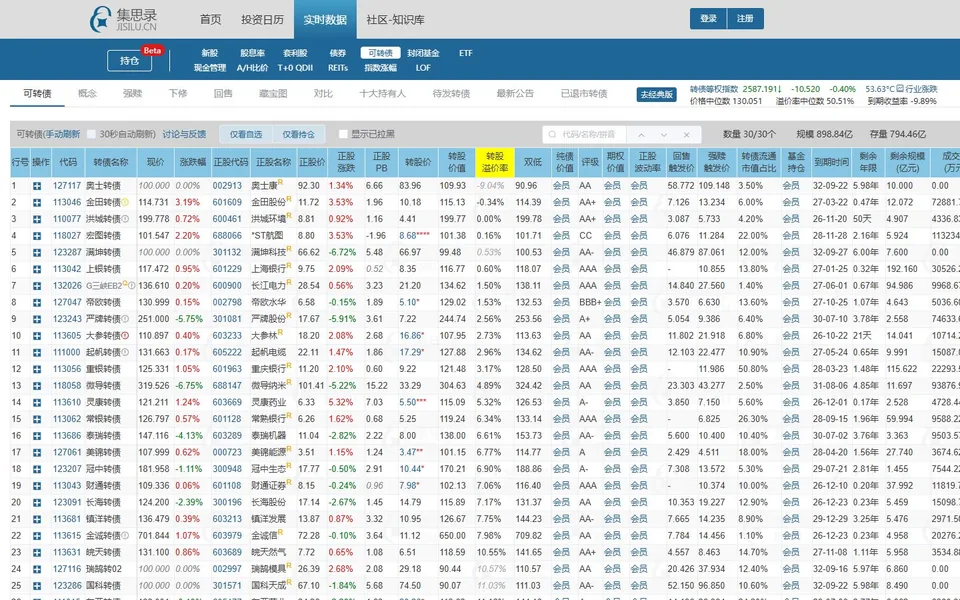The height and width of the screenshot is (600, 960).
Task: Sort by 转股溢价率 column header
Action: pos(494,162)
